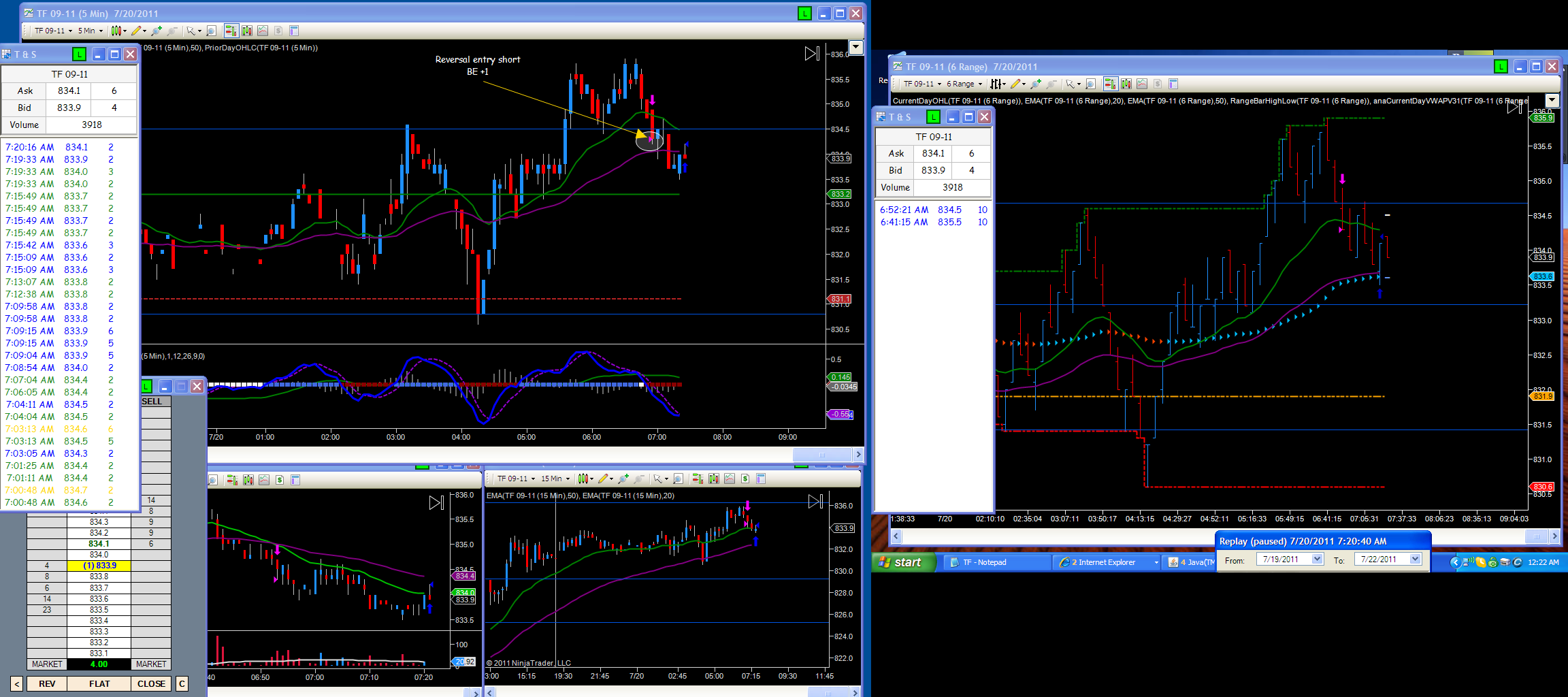The height and width of the screenshot is (697, 1568).
Task: Click zoom in icon in 6 Range chart
Action: tap(1036, 84)
